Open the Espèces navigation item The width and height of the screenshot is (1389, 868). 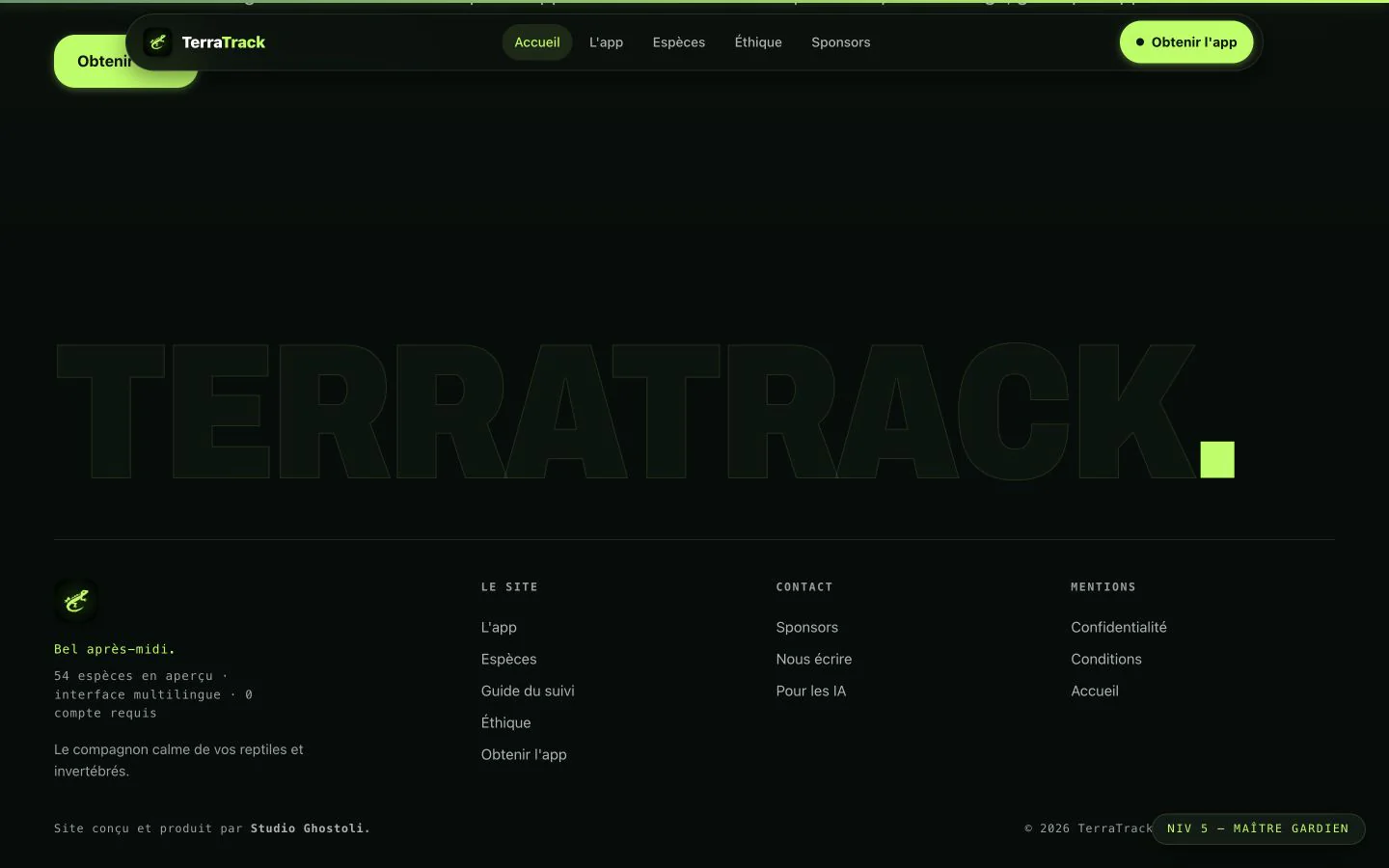679,42
